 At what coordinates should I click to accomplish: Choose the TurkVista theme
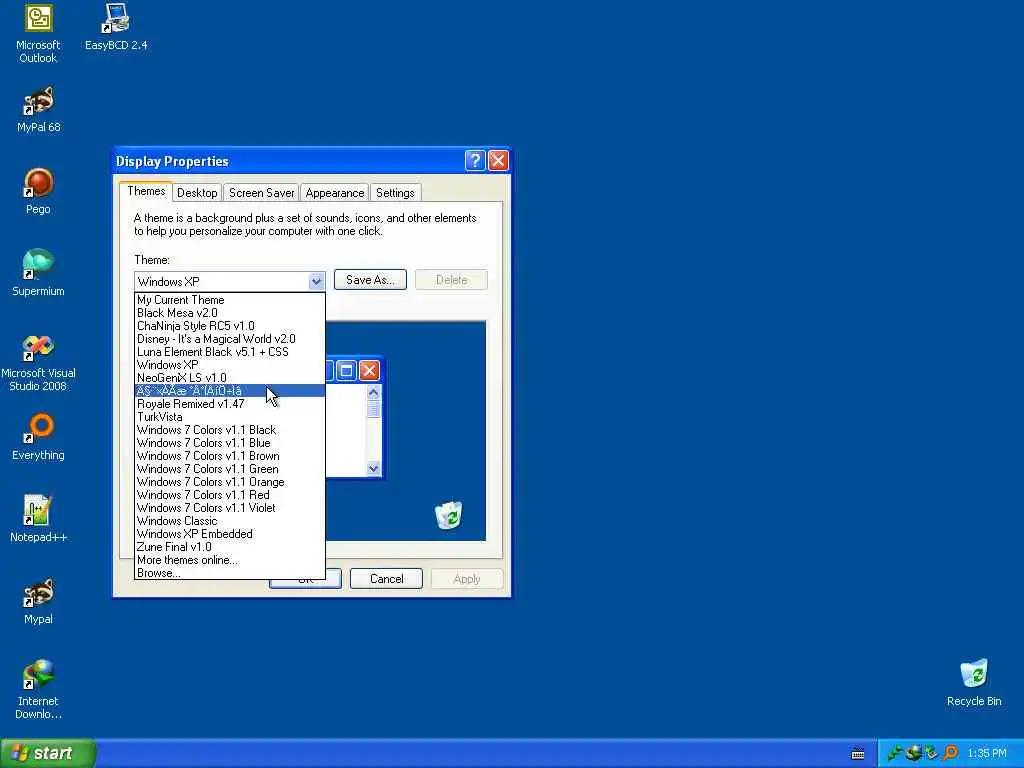click(x=229, y=417)
